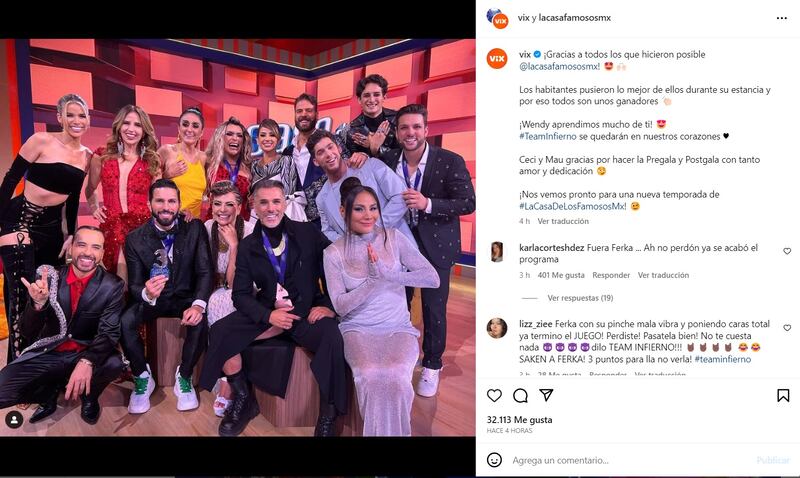This screenshot has height=478, width=800.
Task: Follow the #TeamInfierno hashtag link
Action: coord(547,137)
